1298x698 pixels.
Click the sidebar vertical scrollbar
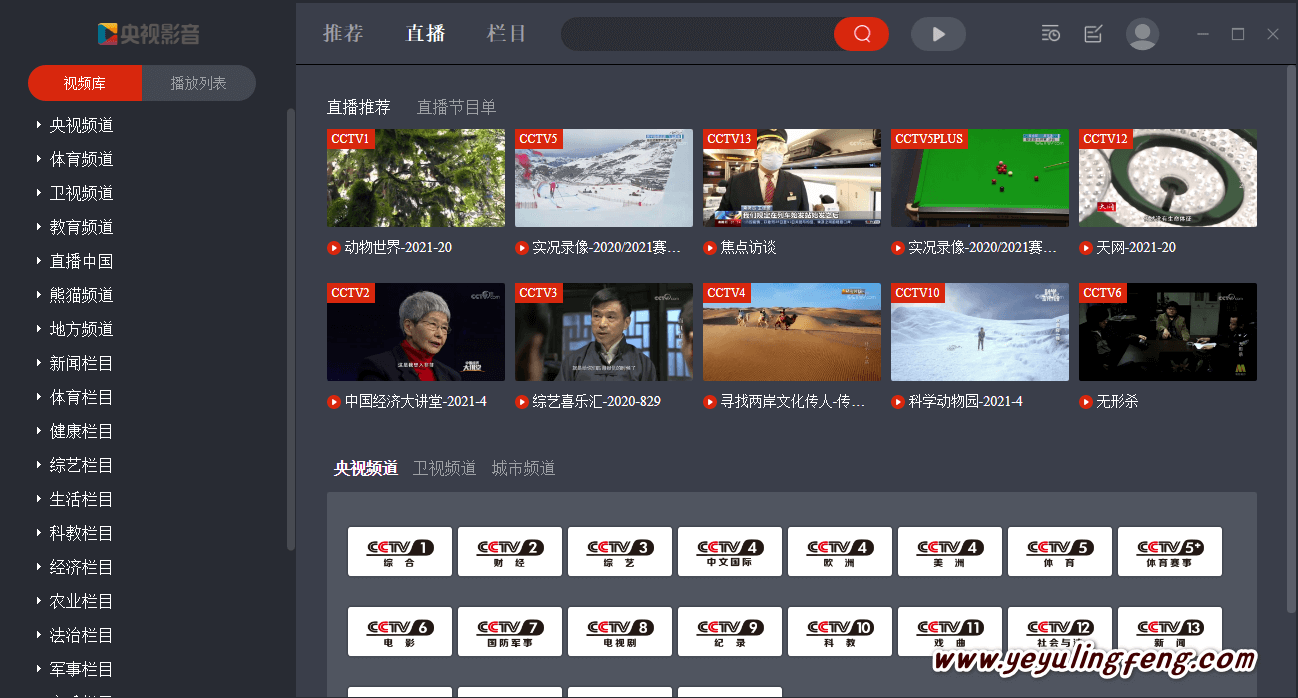tap(291, 330)
